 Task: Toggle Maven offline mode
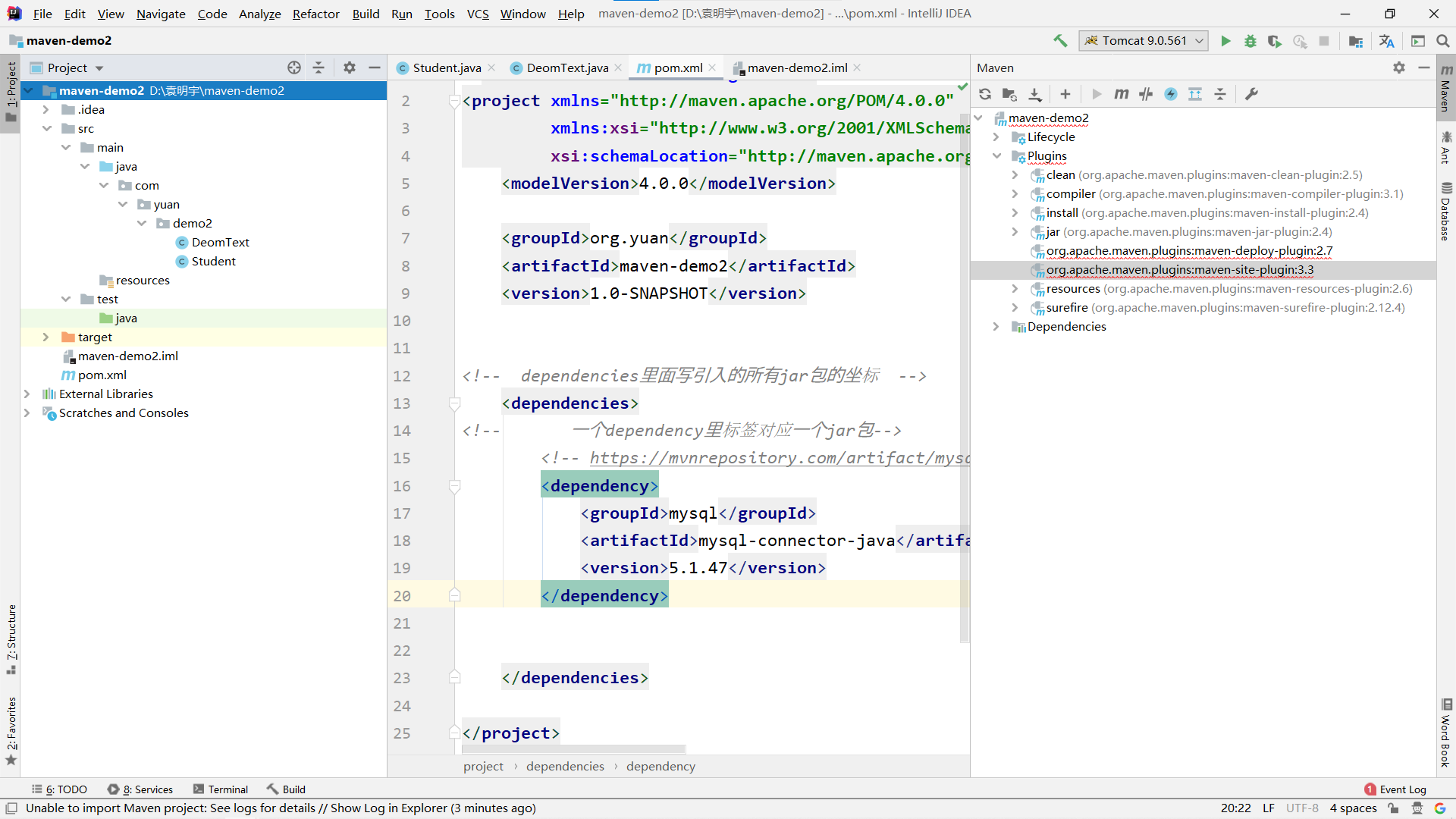click(1146, 94)
